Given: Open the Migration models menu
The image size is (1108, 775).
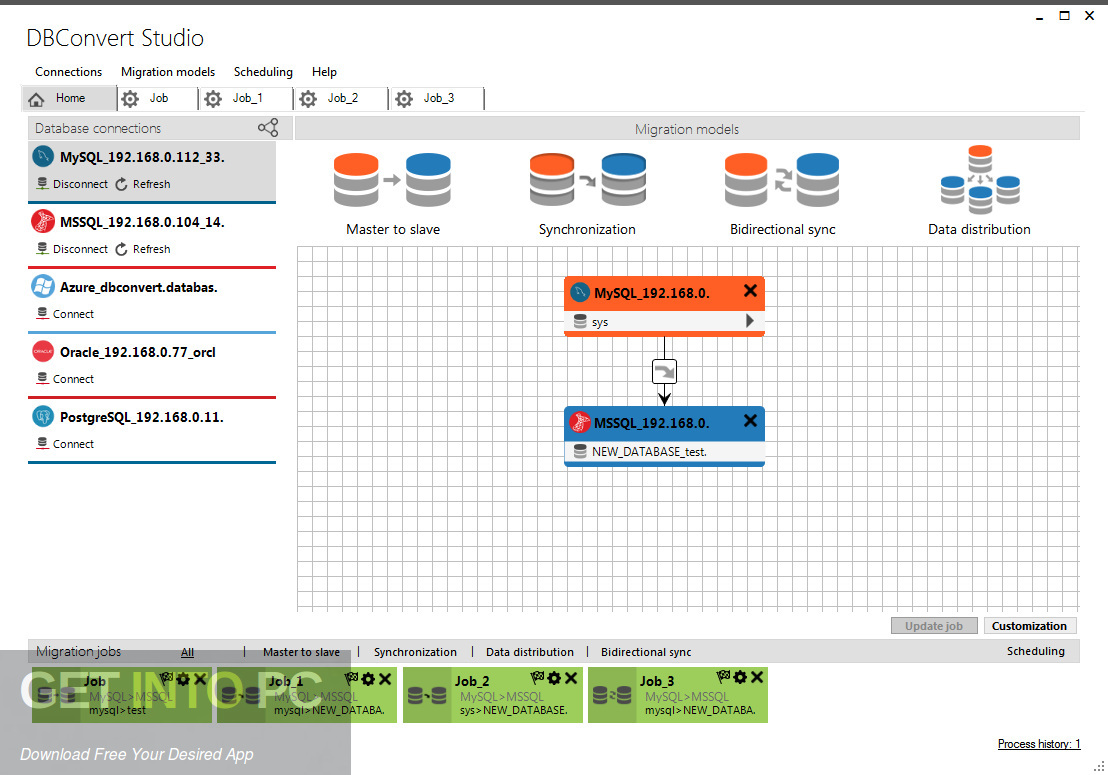Looking at the screenshot, I should coord(167,72).
